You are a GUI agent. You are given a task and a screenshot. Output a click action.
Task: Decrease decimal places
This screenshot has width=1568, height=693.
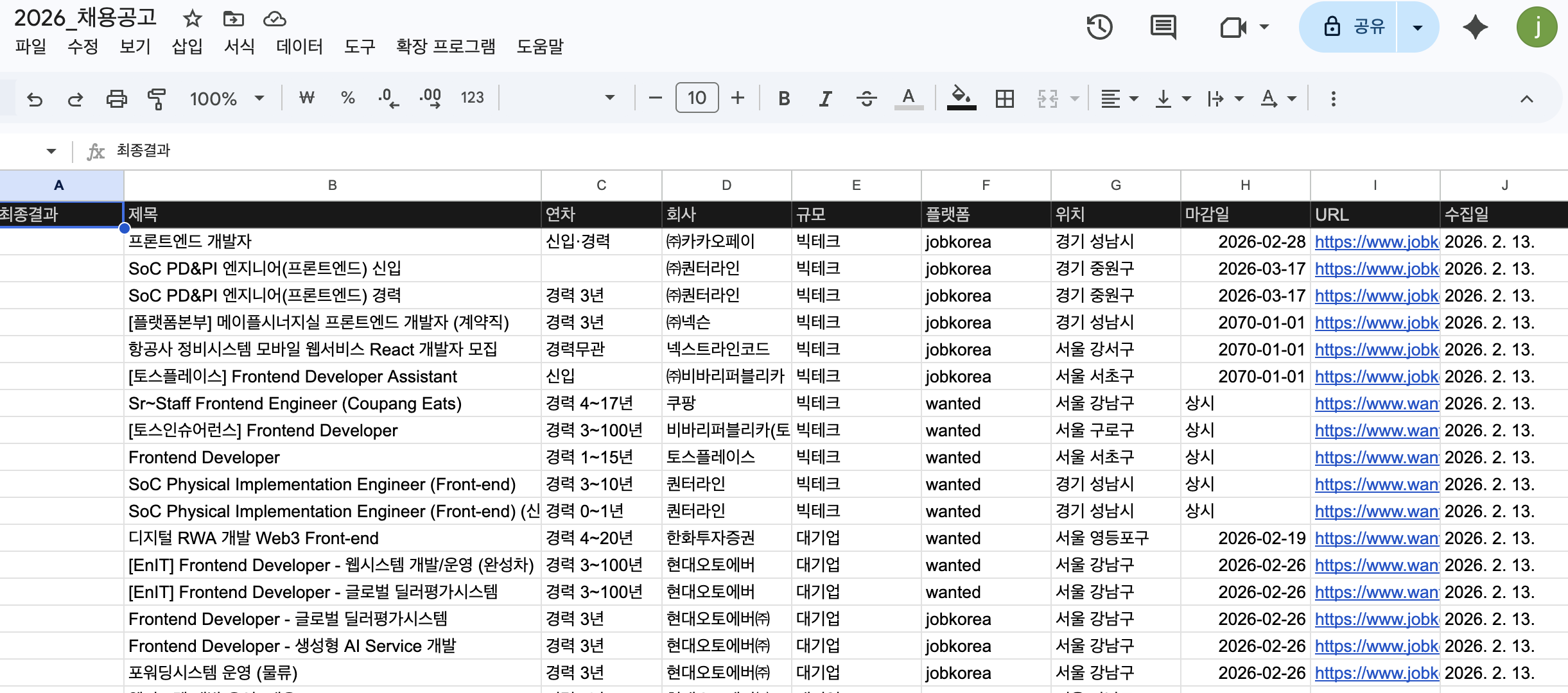pos(388,98)
